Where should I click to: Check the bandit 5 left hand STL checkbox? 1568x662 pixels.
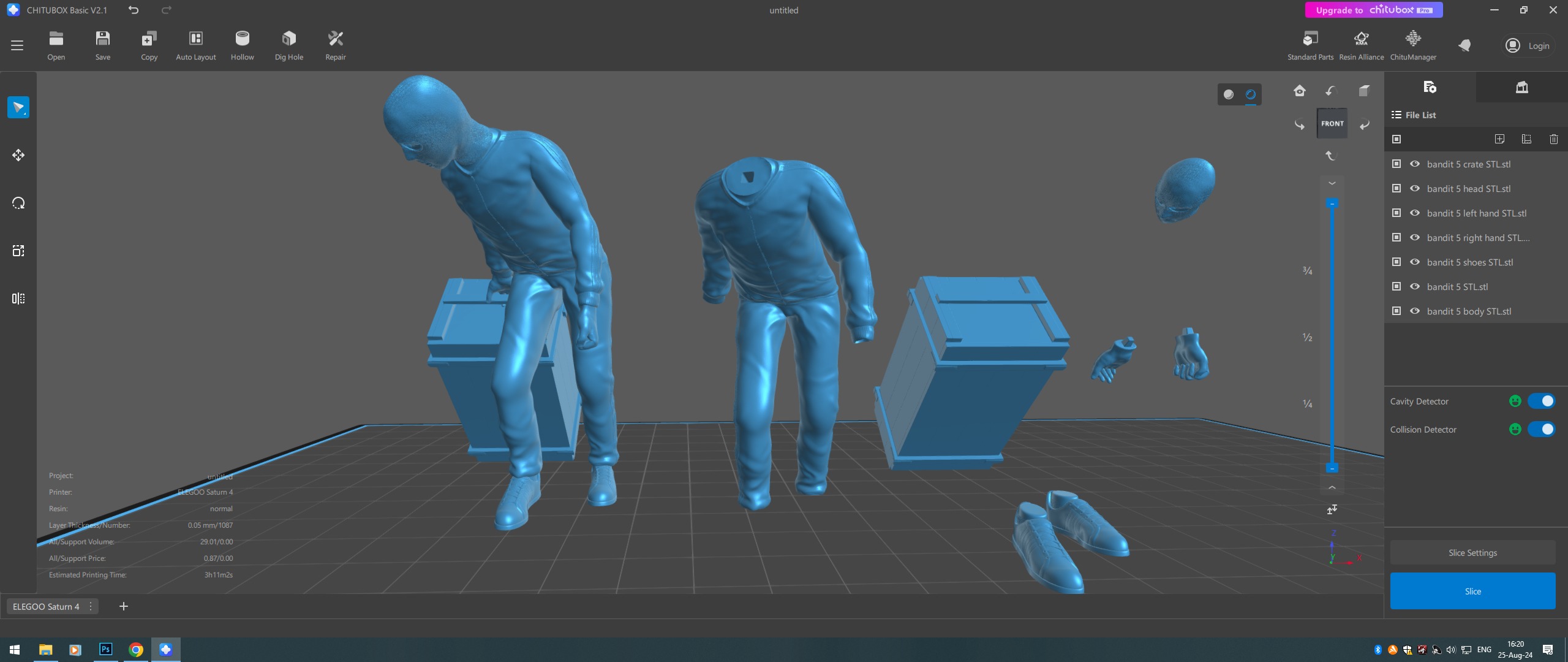1396,213
